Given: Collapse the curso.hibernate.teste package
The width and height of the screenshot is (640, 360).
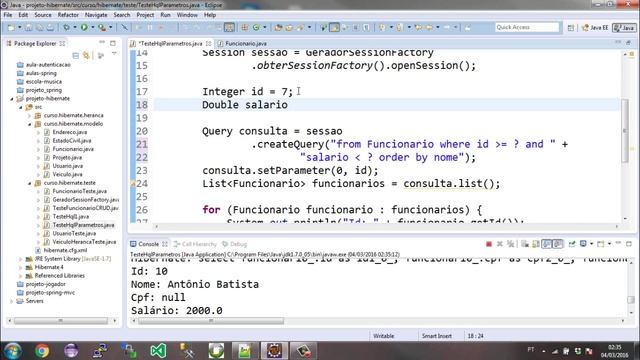Looking at the screenshot, I should tap(30, 183).
